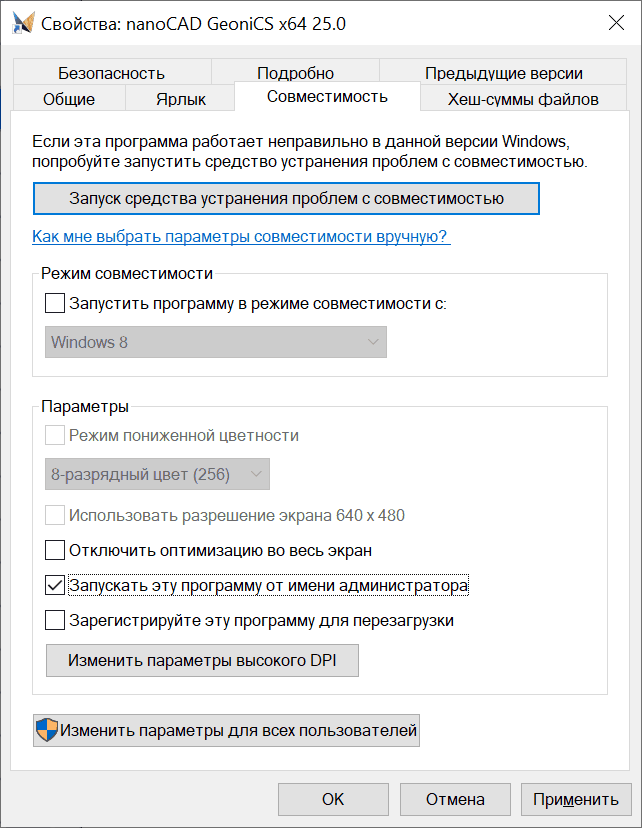Click the Применить button
The image size is (642, 828).
(576, 799)
